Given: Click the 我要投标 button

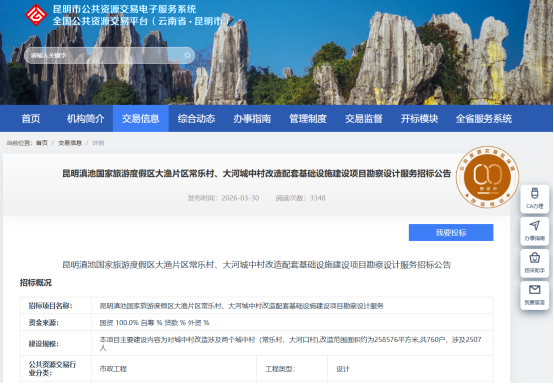Looking at the screenshot, I should (451, 232).
